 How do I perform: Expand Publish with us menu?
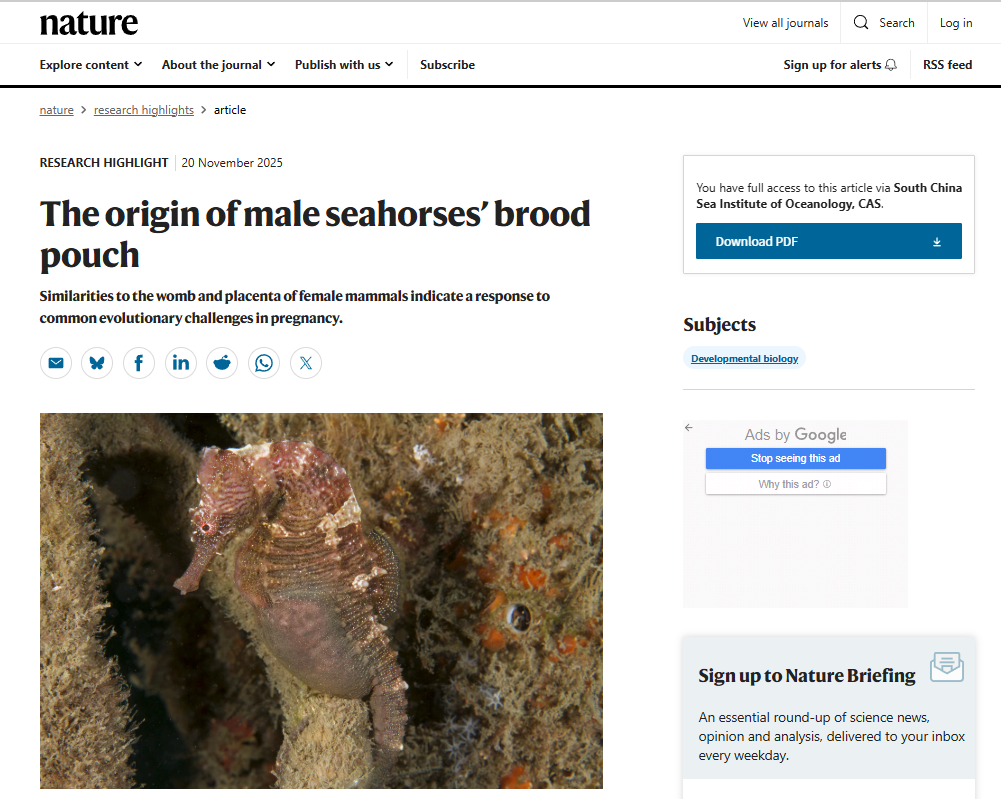coord(344,65)
